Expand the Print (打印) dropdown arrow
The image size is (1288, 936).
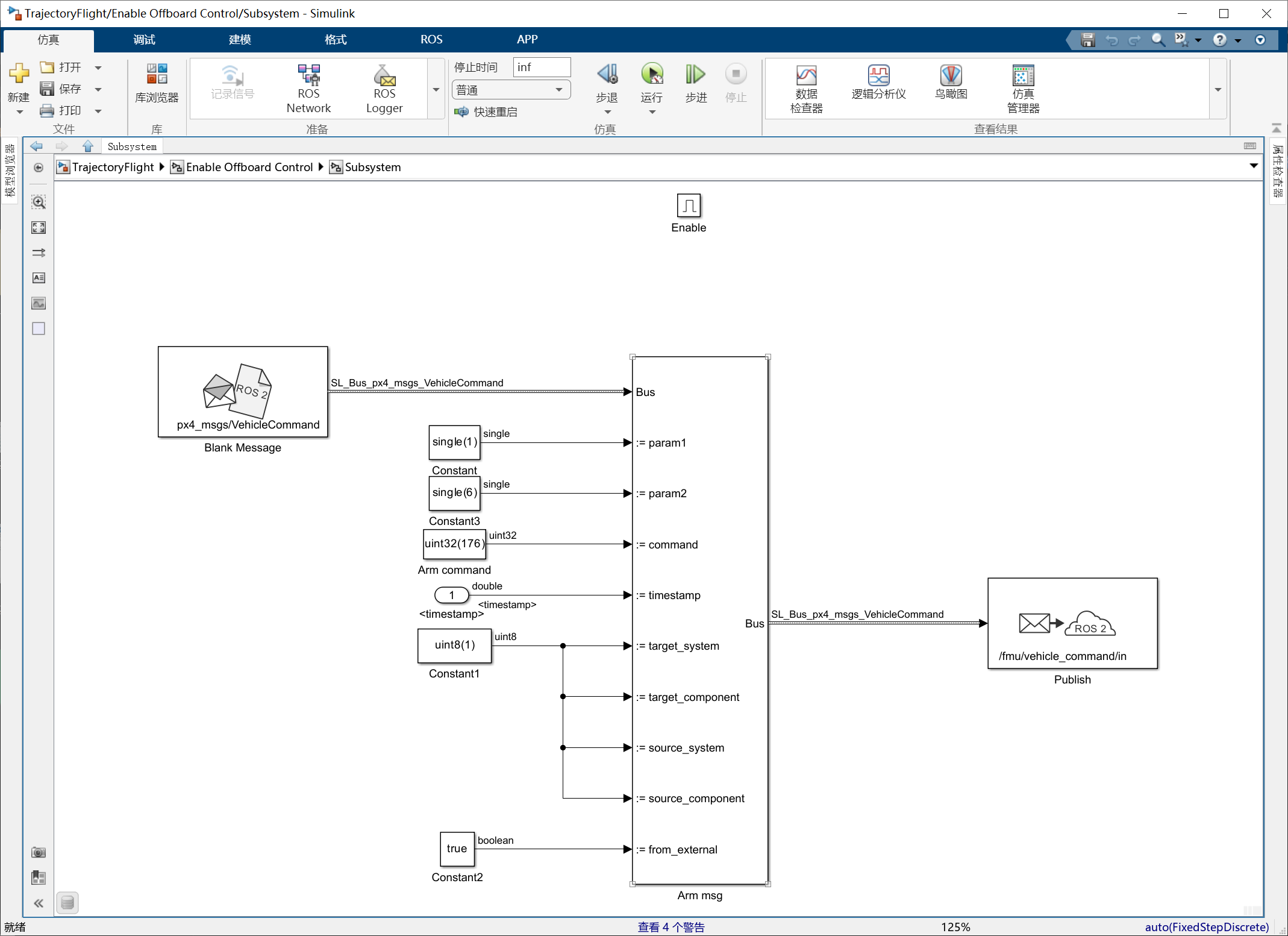98,111
